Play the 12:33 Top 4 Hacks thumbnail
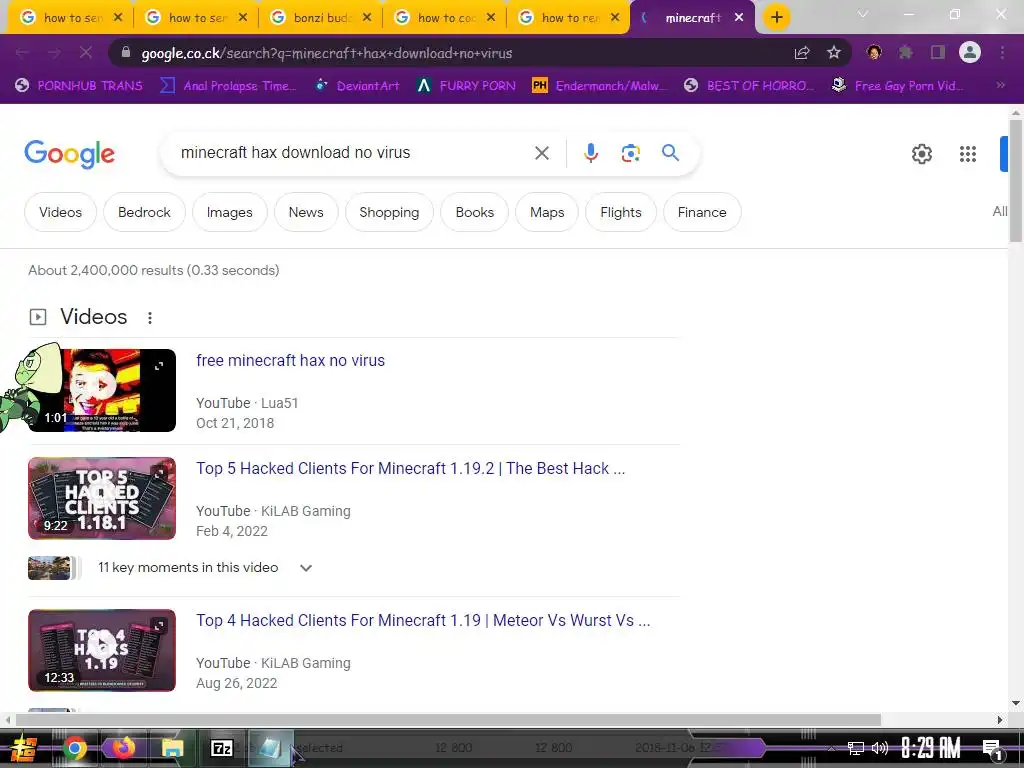 pyautogui.click(x=102, y=650)
